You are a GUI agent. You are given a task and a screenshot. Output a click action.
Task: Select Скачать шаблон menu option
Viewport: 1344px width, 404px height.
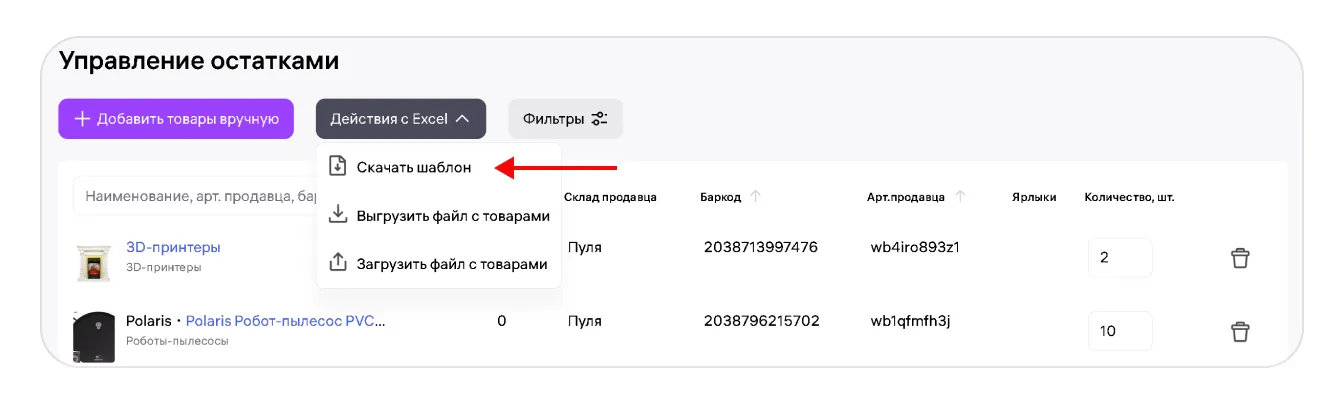413,167
